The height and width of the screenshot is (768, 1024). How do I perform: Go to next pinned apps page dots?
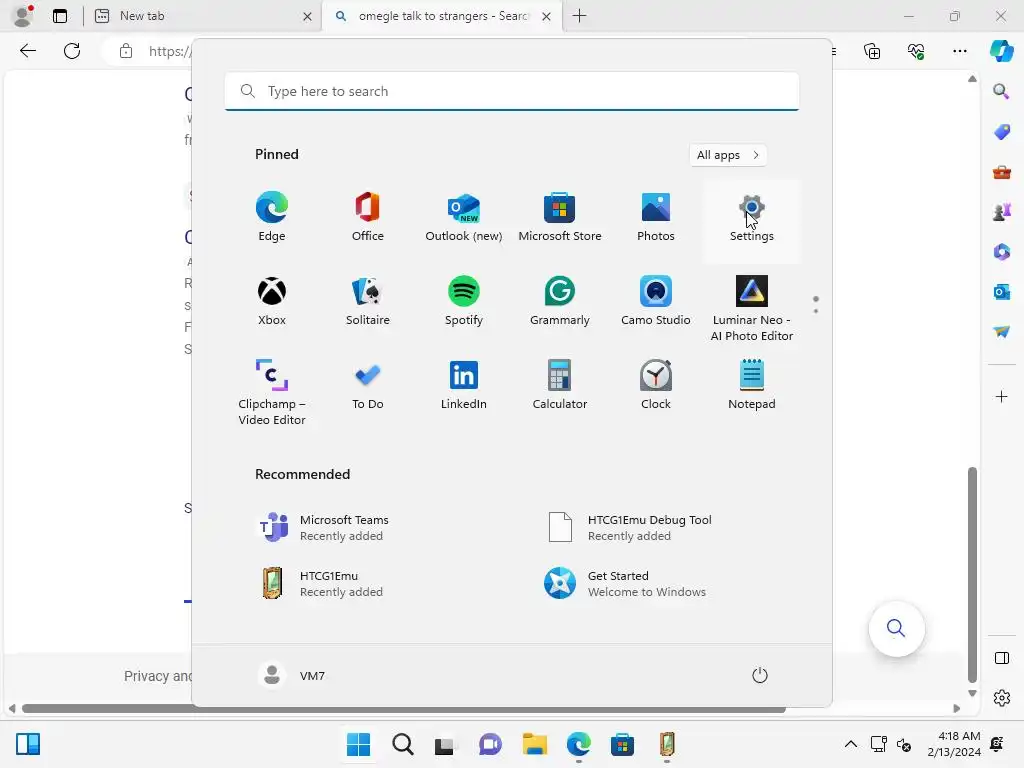click(x=816, y=305)
